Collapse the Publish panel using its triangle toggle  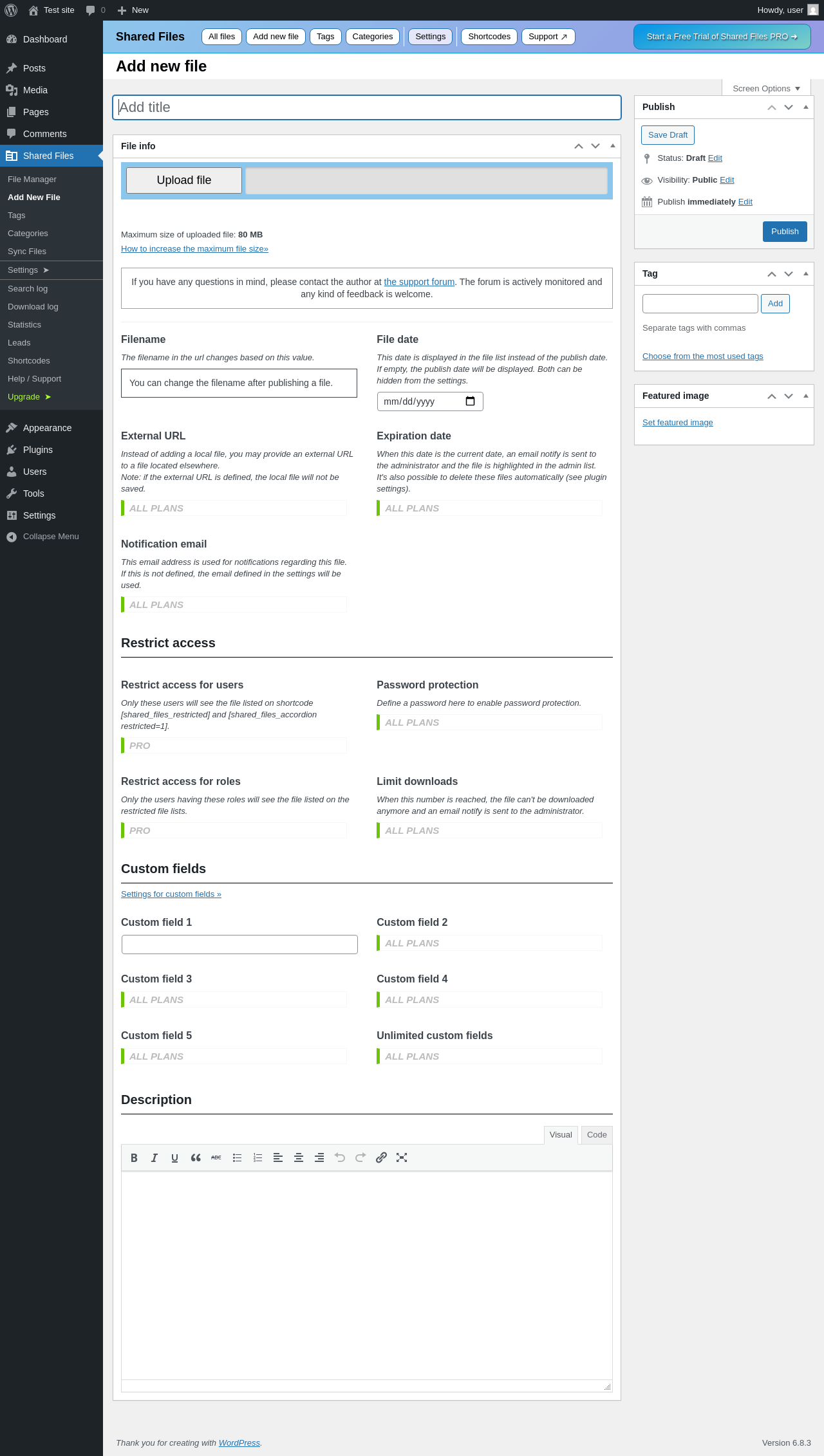point(806,107)
